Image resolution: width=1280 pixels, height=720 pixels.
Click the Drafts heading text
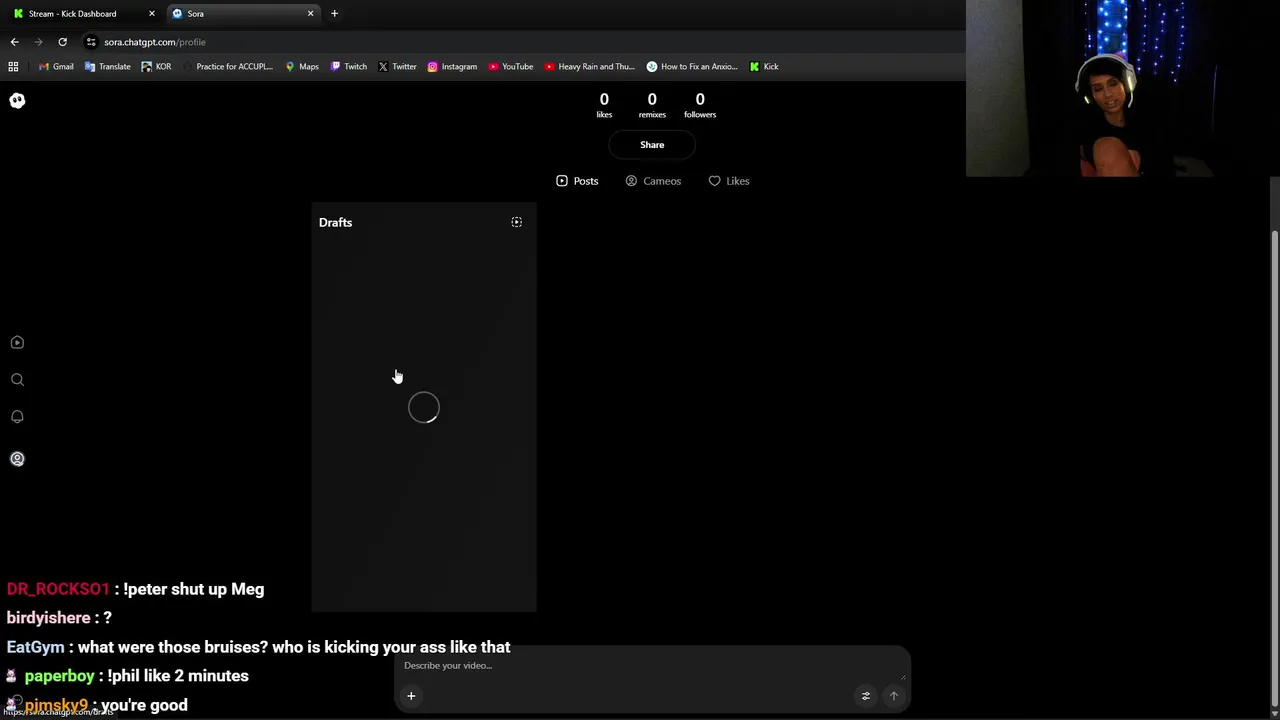tap(335, 222)
